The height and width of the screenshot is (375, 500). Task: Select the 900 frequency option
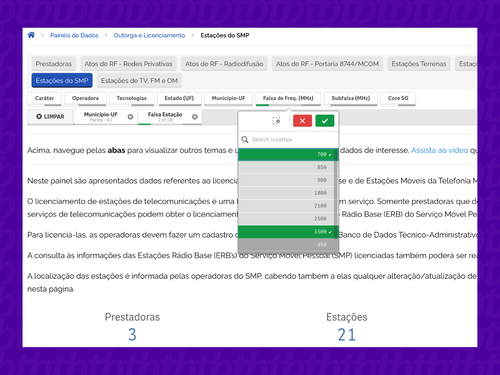(286, 180)
